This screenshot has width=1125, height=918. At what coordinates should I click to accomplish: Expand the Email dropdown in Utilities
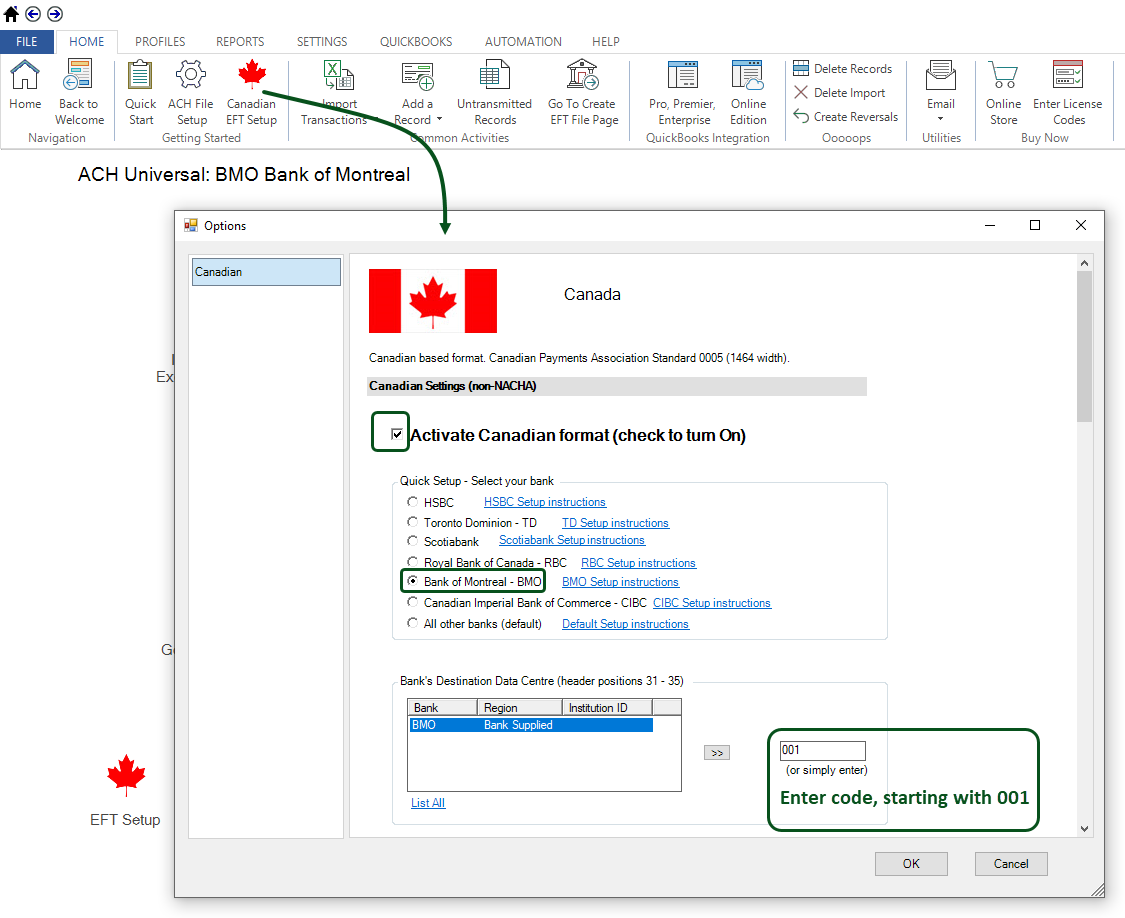click(x=940, y=119)
